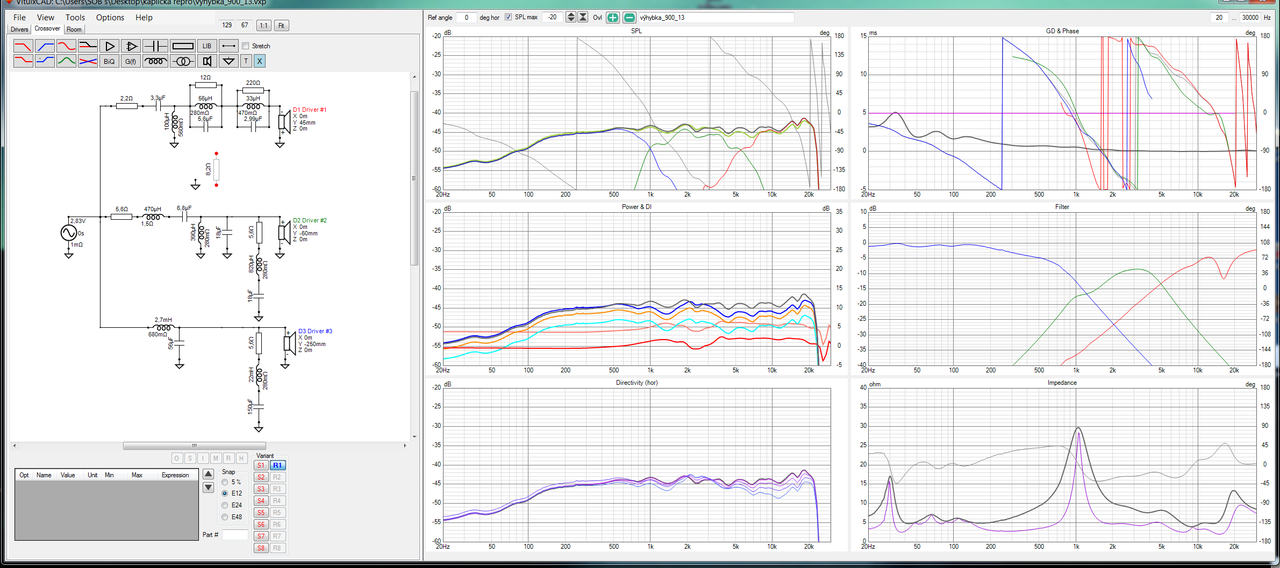Click the overlay name field vyhybka_900_13
Screen dimensions: 1280x568
click(x=716, y=17)
